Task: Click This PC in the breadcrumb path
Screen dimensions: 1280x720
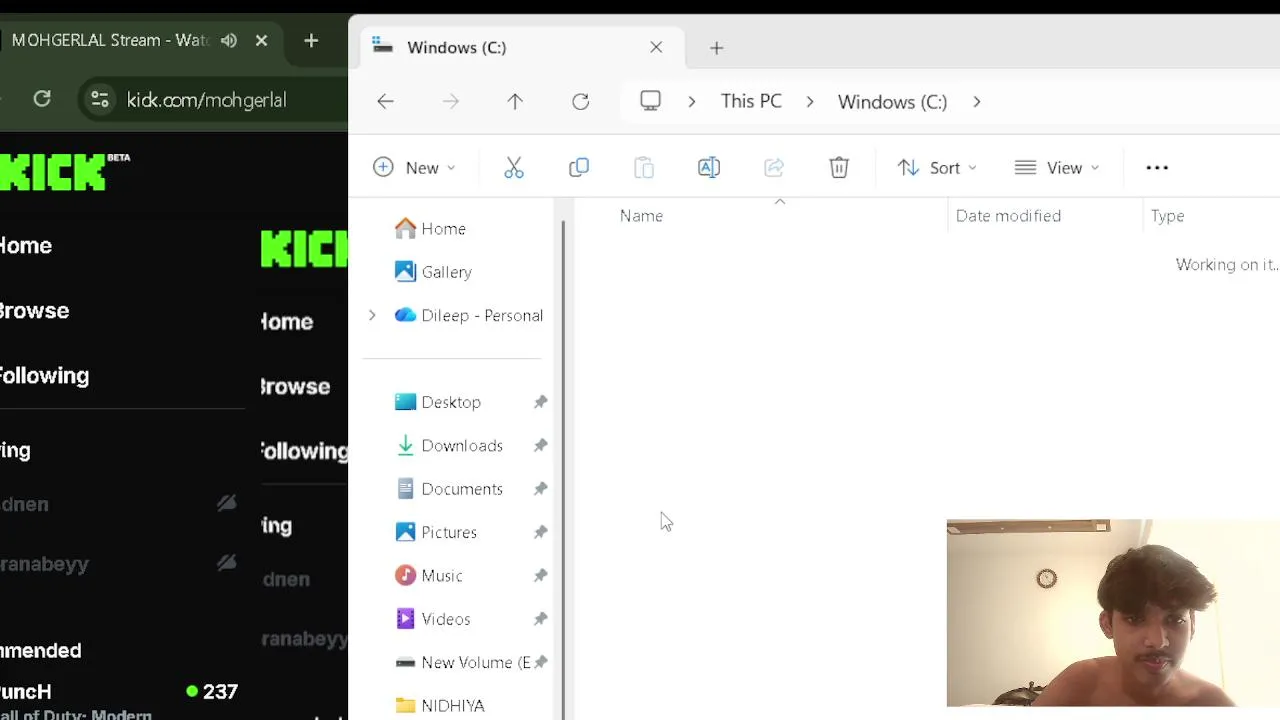Action: (x=751, y=101)
